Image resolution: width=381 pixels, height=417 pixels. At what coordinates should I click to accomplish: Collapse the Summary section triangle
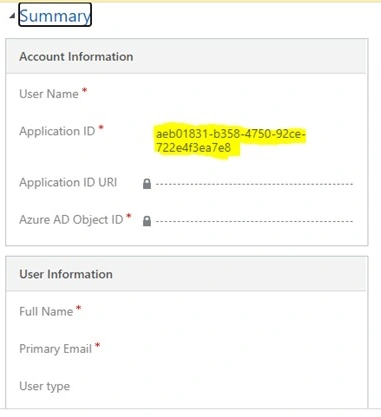point(12,16)
